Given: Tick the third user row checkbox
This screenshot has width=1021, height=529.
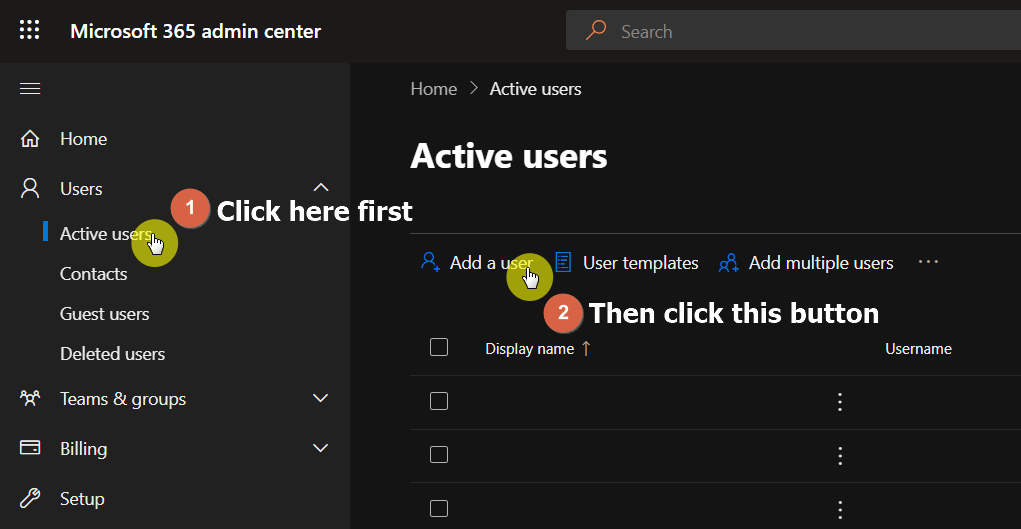Looking at the screenshot, I should point(439,508).
